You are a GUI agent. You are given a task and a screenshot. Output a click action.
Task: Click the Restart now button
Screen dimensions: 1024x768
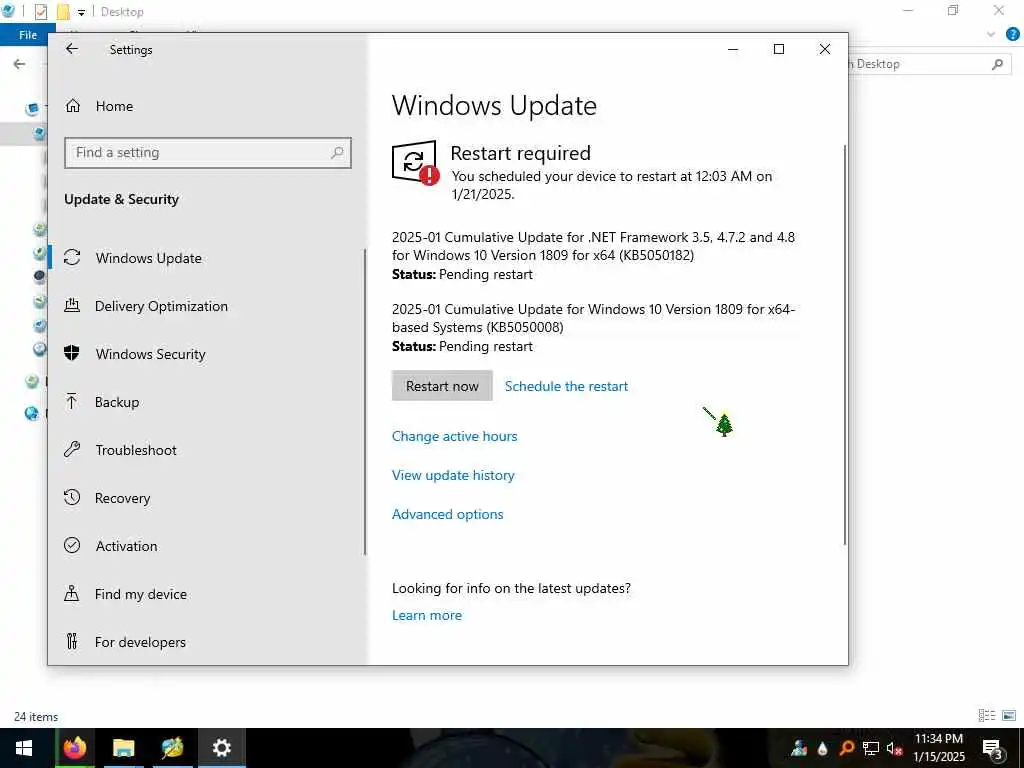coord(442,386)
